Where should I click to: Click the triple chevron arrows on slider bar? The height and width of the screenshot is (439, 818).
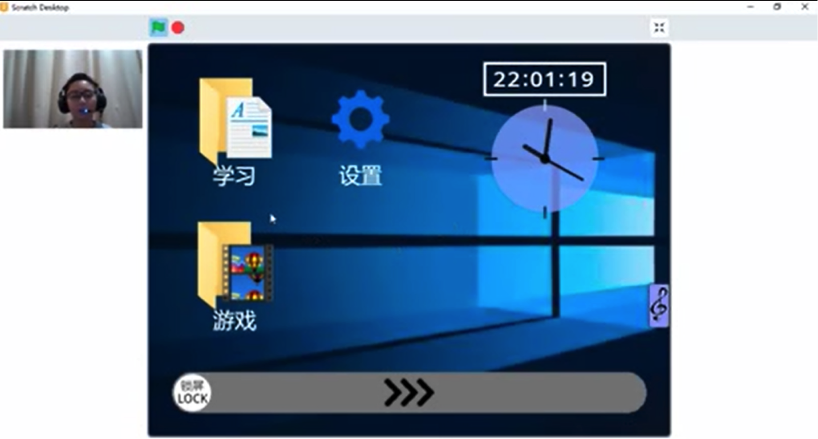409,393
